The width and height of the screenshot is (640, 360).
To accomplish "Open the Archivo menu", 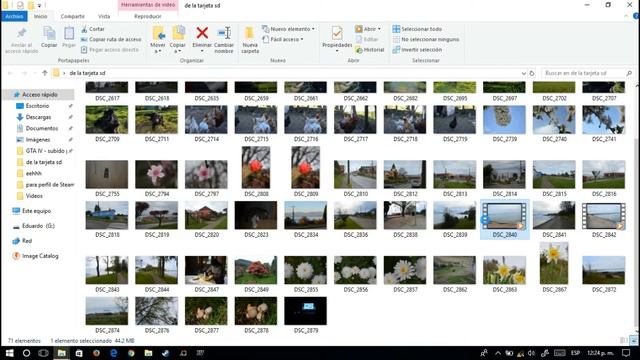I will point(14,16).
